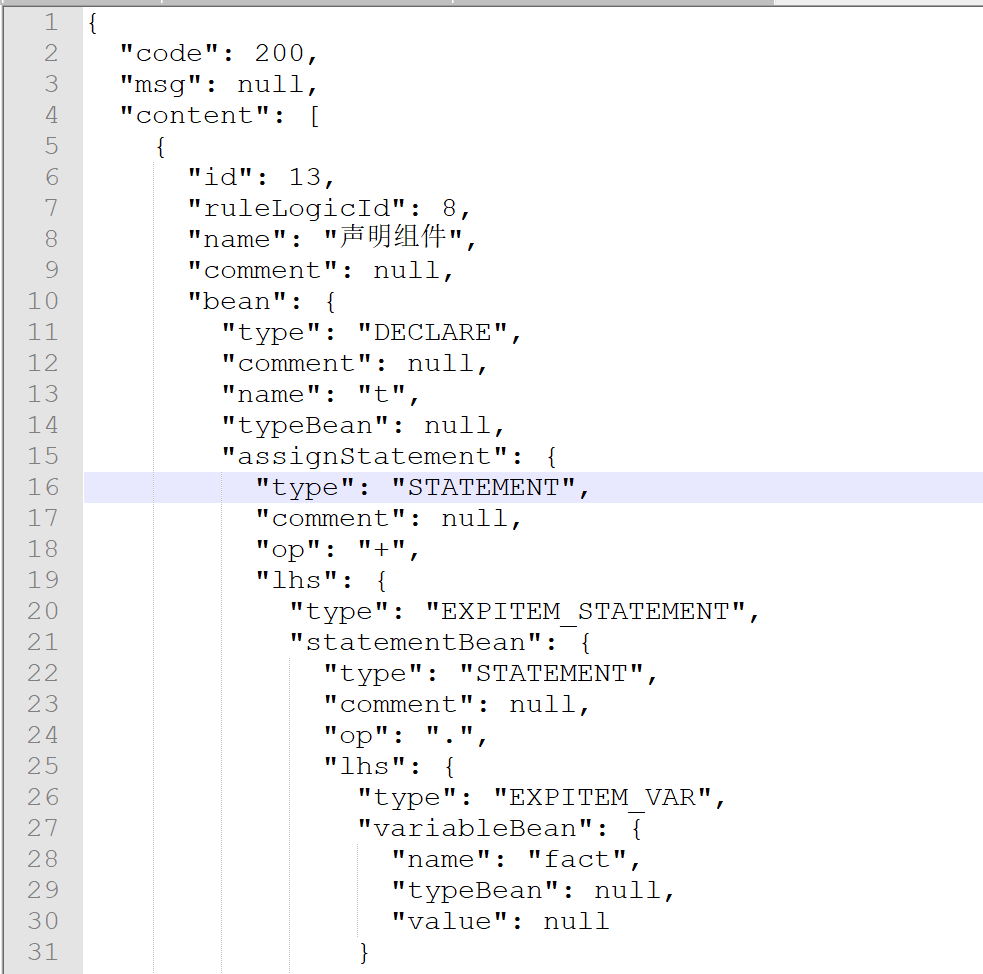Click the "comment" key on line 9
The image size is (983, 974).
click(x=262, y=270)
